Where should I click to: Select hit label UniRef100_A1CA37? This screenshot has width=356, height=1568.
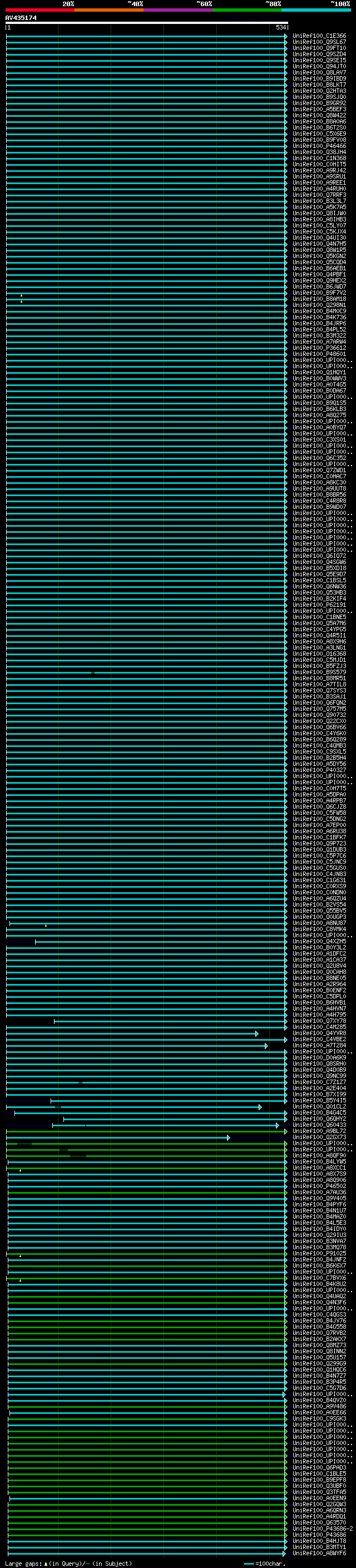[x=319, y=960]
